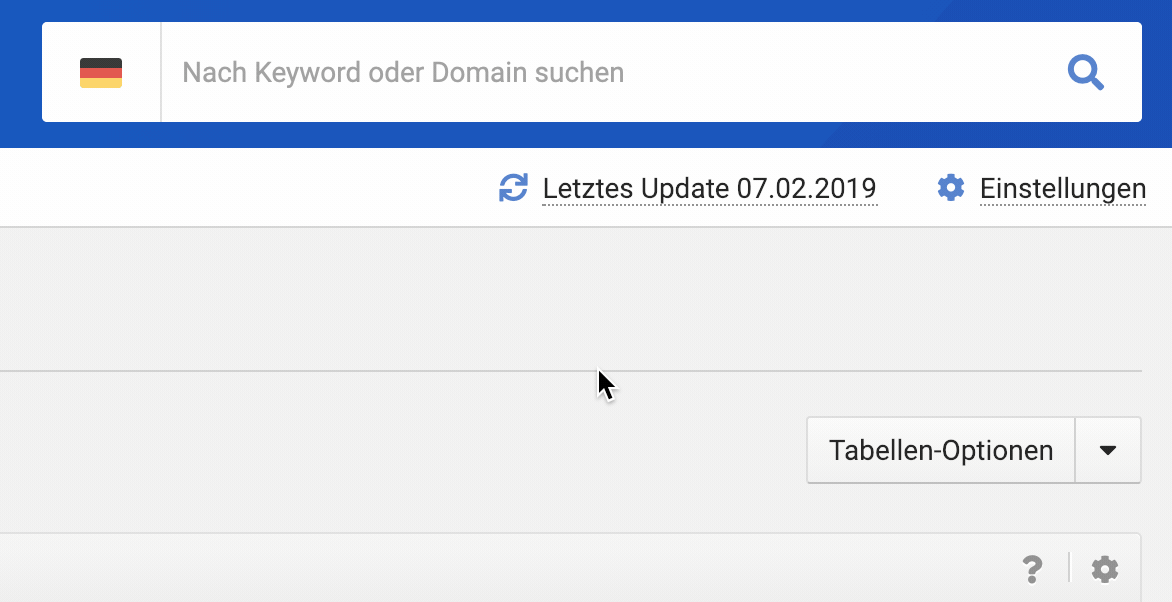Select the black-red-gold flag in the search bar
This screenshot has height=602, width=1172.
tap(101, 73)
